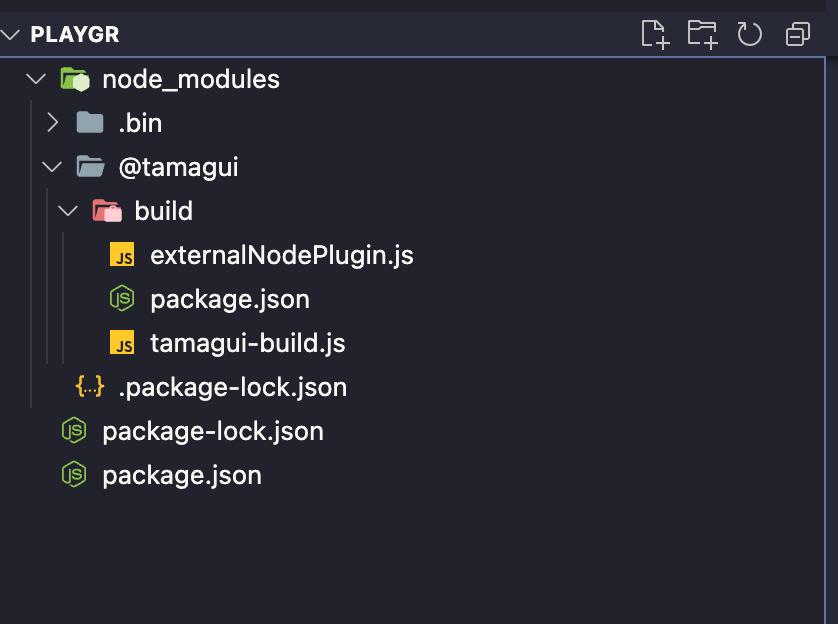Click the New File icon
Screen dimensions: 838x624
coord(655,33)
